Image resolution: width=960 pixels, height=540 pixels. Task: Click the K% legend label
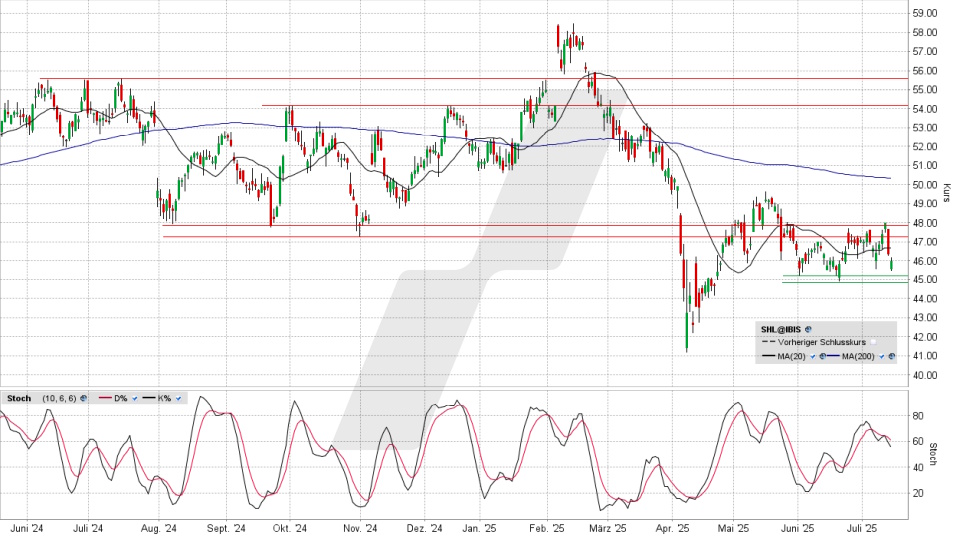tap(164, 399)
